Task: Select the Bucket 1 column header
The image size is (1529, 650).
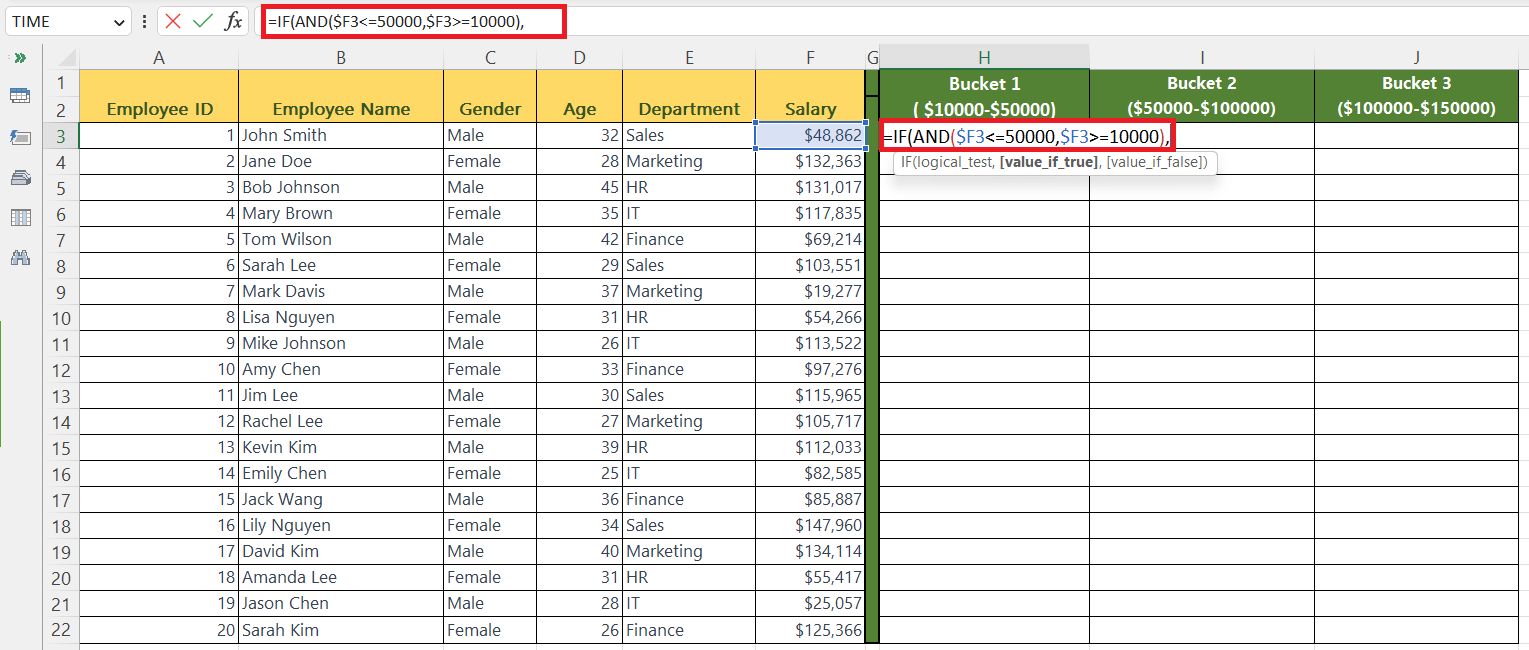Action: pyautogui.click(x=984, y=93)
